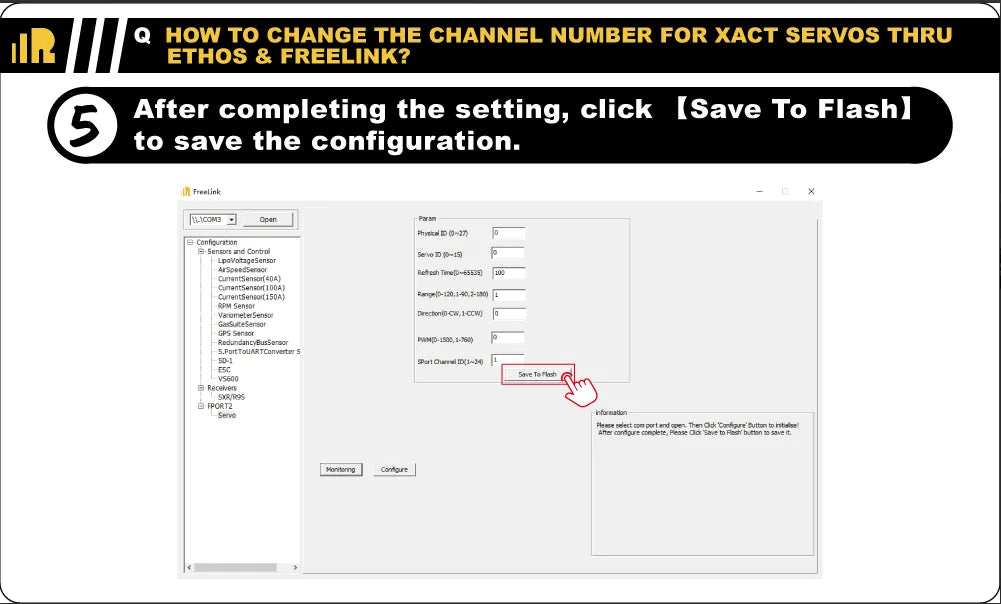Select RPM Sensor in the tree

[x=236, y=306]
